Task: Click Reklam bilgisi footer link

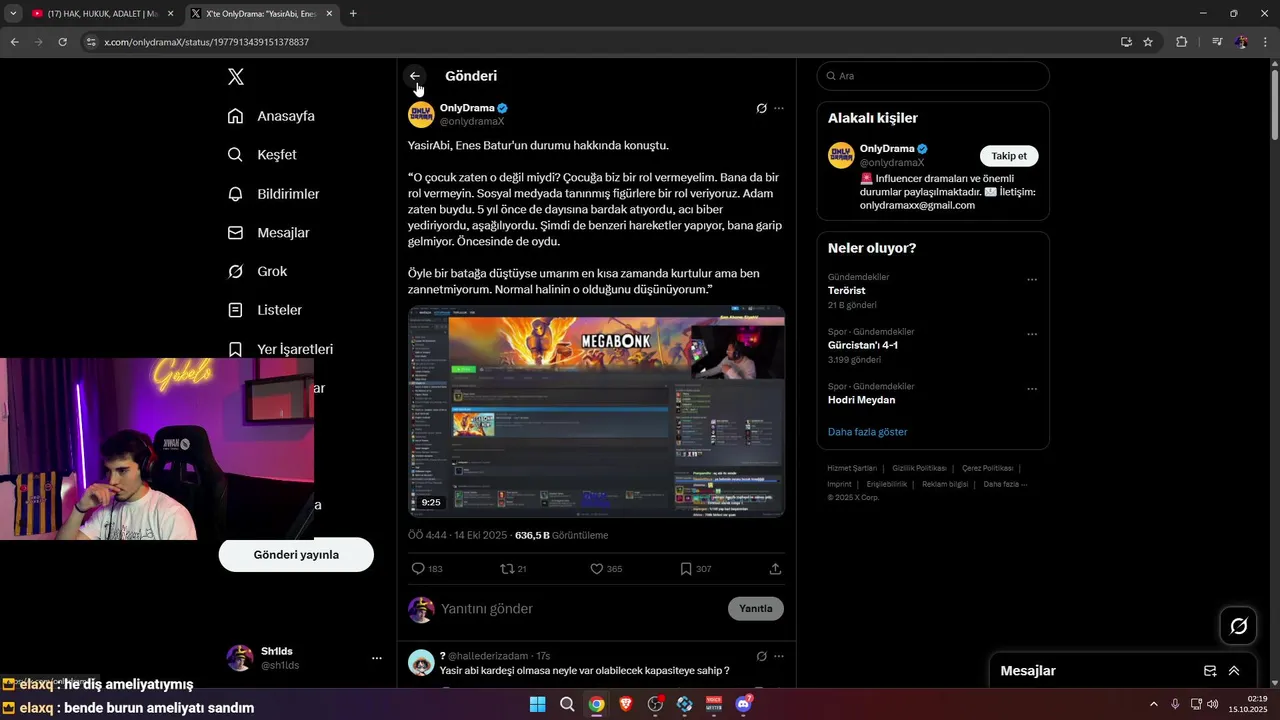Action: point(945,484)
